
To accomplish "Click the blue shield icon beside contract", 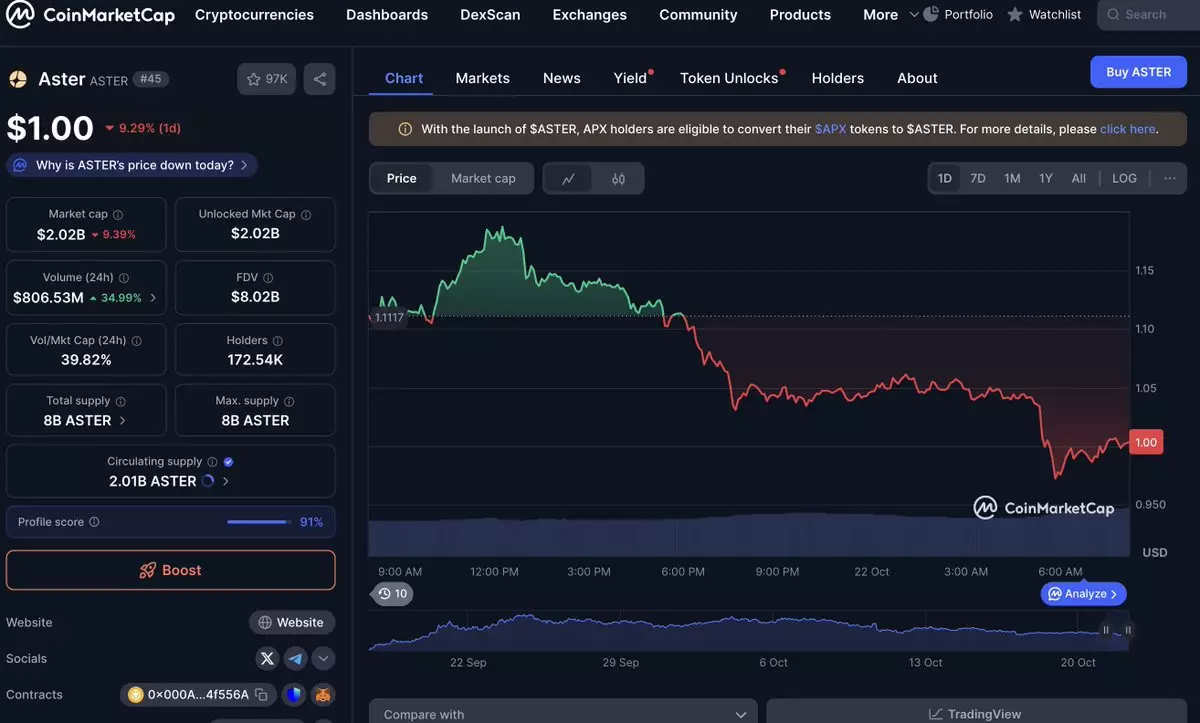I will [x=293, y=694].
